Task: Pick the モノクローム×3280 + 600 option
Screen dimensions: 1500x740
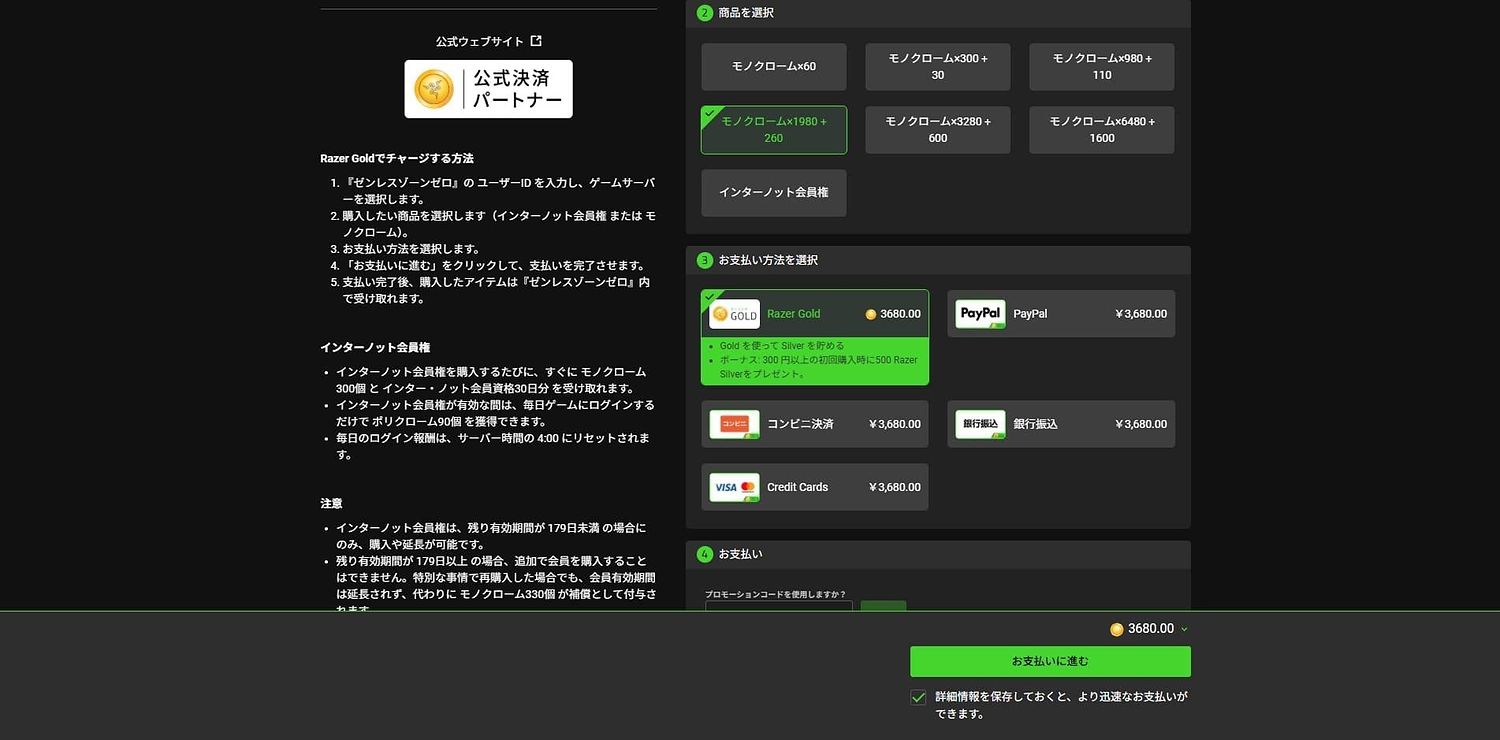Action: (937, 130)
